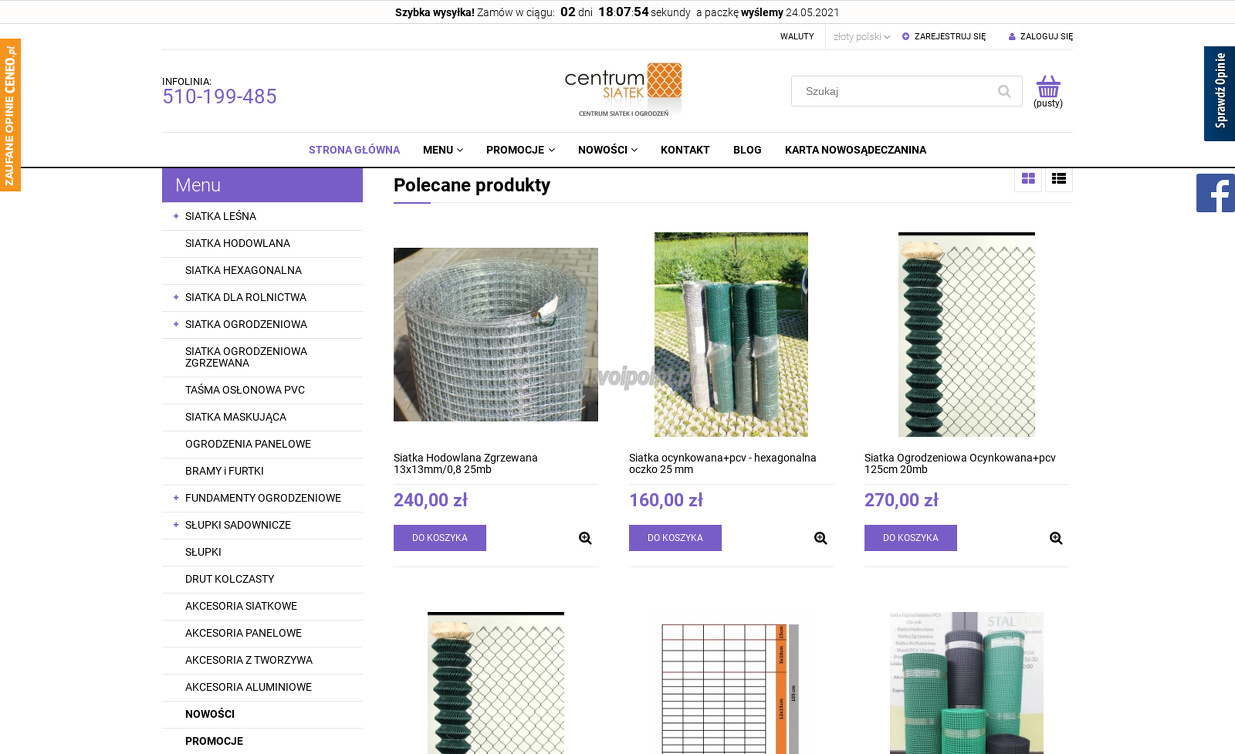
Task: Add the 240,00 zł product to the basket
Action: pyautogui.click(x=440, y=538)
